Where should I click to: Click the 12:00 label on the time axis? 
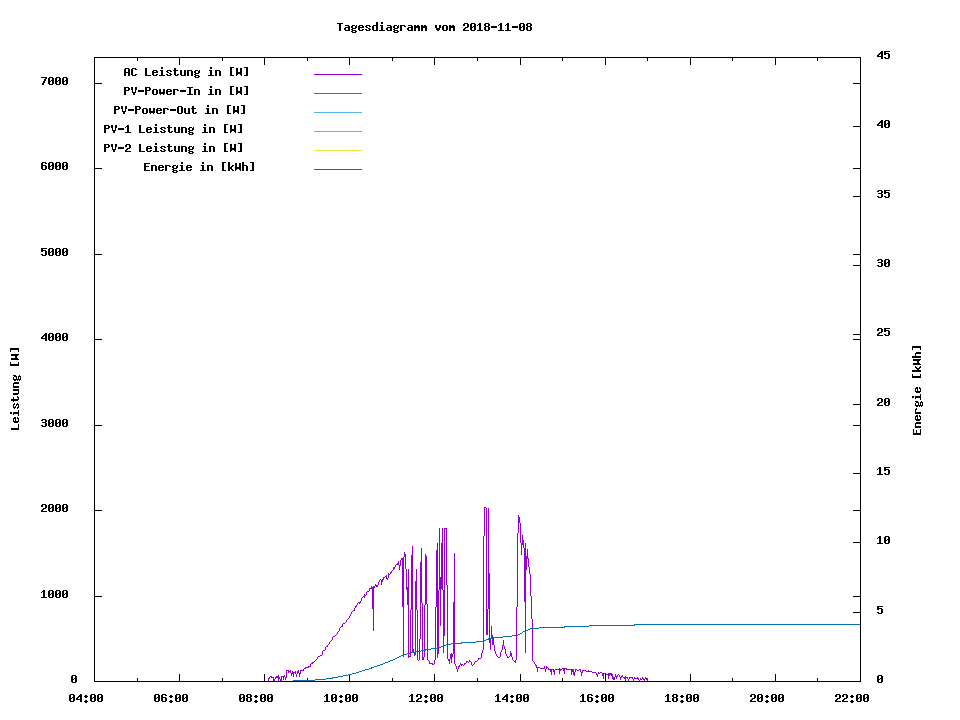click(427, 699)
